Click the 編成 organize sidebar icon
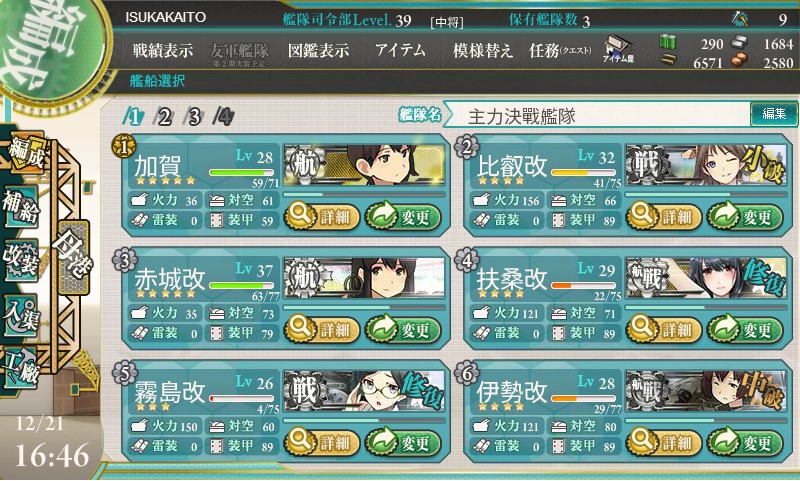 [x=27, y=153]
